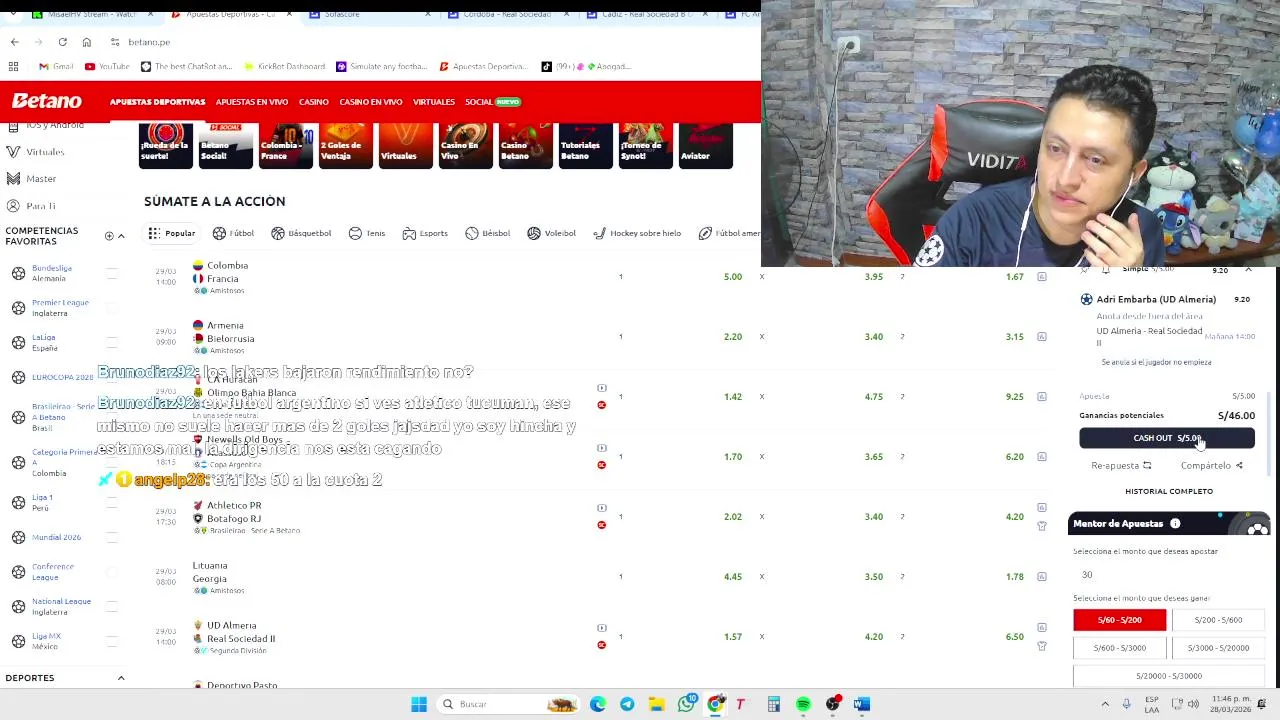Click the Re-apuesta repeat icon
This screenshot has height=720, width=1280.
click(x=1147, y=465)
